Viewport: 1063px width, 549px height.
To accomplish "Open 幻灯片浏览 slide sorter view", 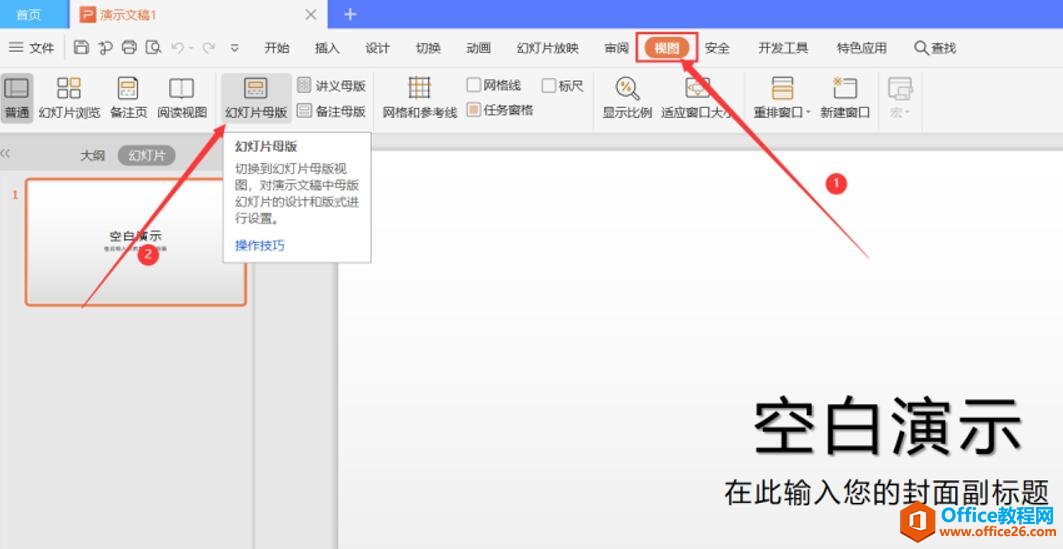I will click(x=69, y=98).
